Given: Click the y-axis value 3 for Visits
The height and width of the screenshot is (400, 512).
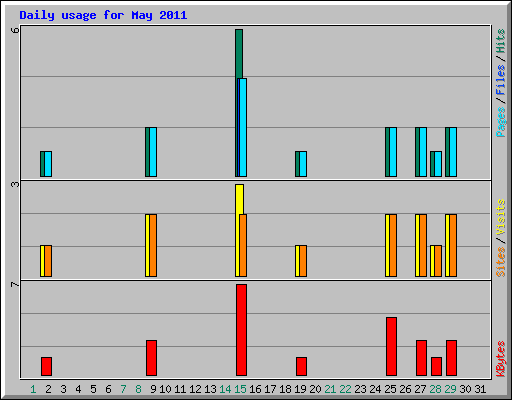Looking at the screenshot, I should (x=15, y=184).
